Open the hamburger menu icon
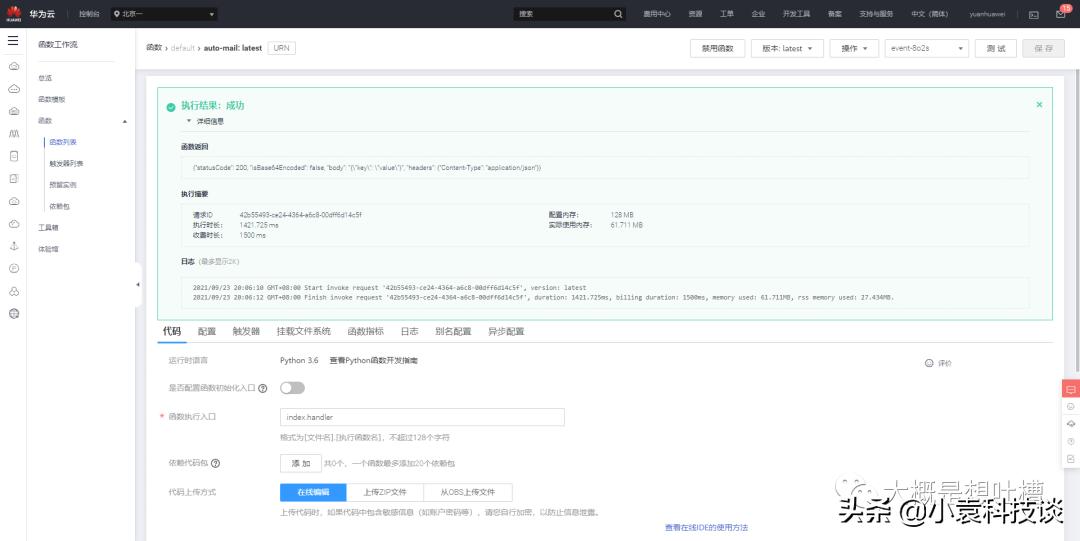1080x541 pixels. coord(13,41)
